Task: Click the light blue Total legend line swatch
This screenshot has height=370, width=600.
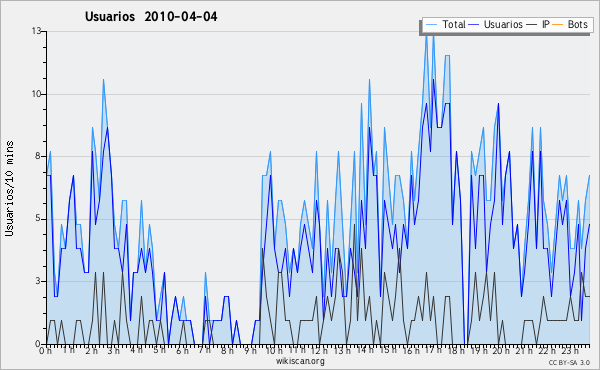Action: point(431,25)
